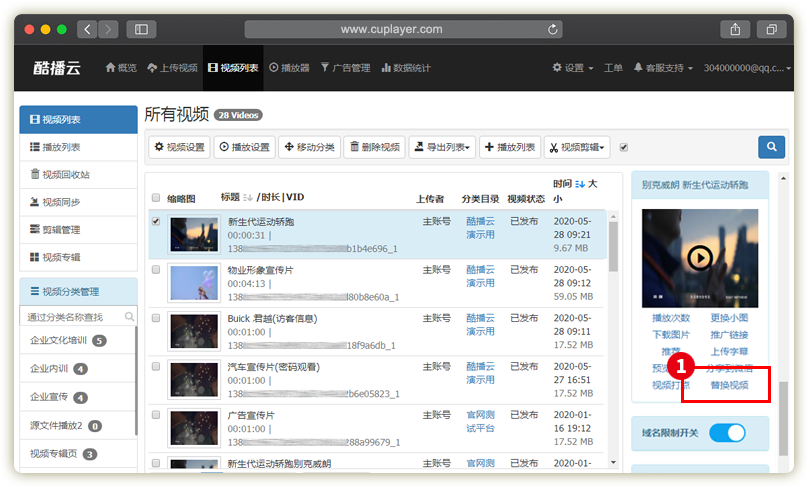Turn off the 域名限制开关 toggle
The height and width of the screenshot is (488, 810).
tap(727, 433)
